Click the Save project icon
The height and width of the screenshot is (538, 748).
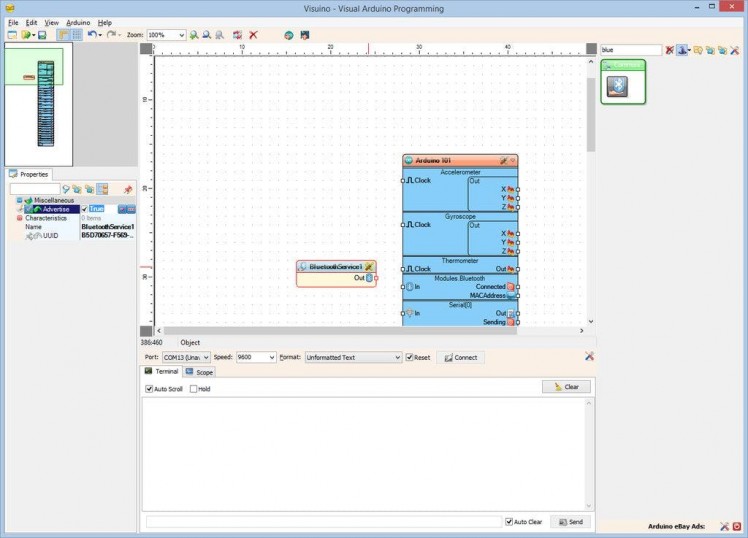(42, 35)
